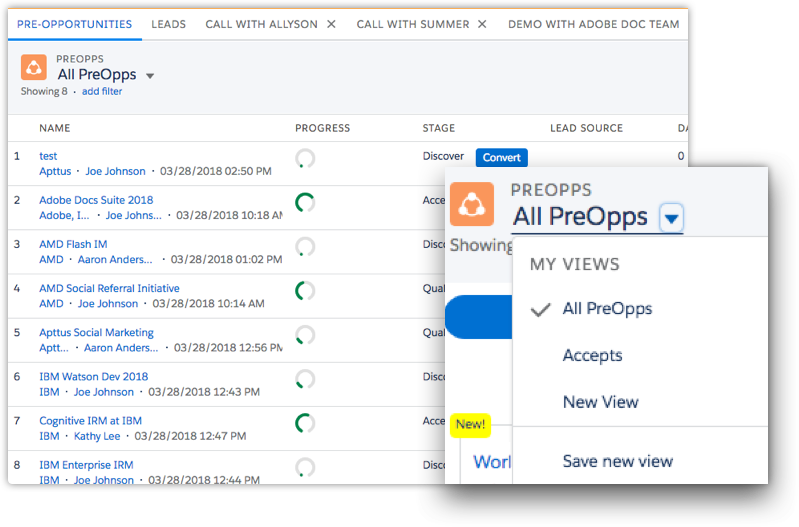Viewport: 799px width, 527px height.
Task: Open AMD Social Referral Initiative record
Action: (x=110, y=288)
